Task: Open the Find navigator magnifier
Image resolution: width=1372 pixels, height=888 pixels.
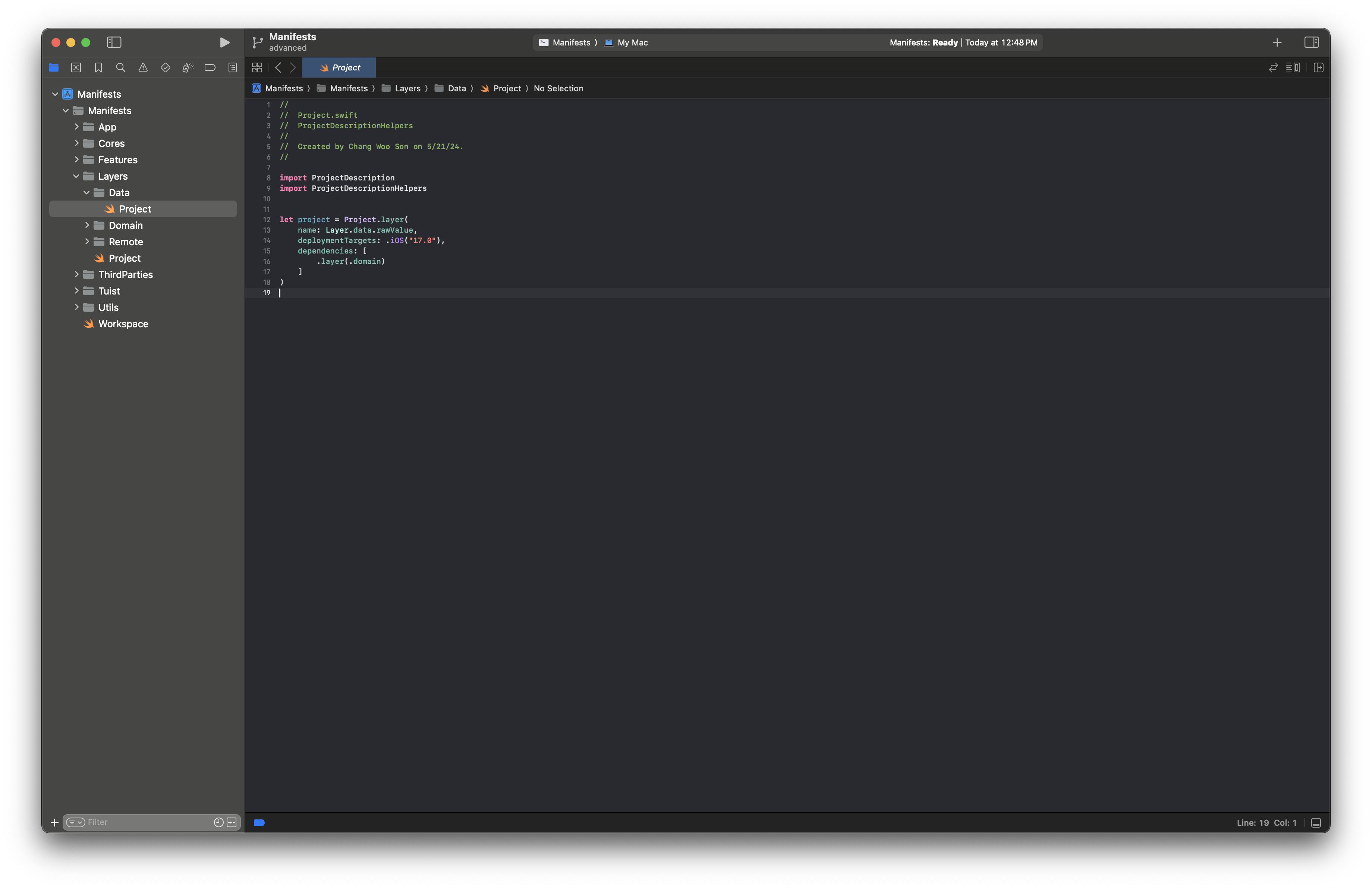Action: (120, 67)
